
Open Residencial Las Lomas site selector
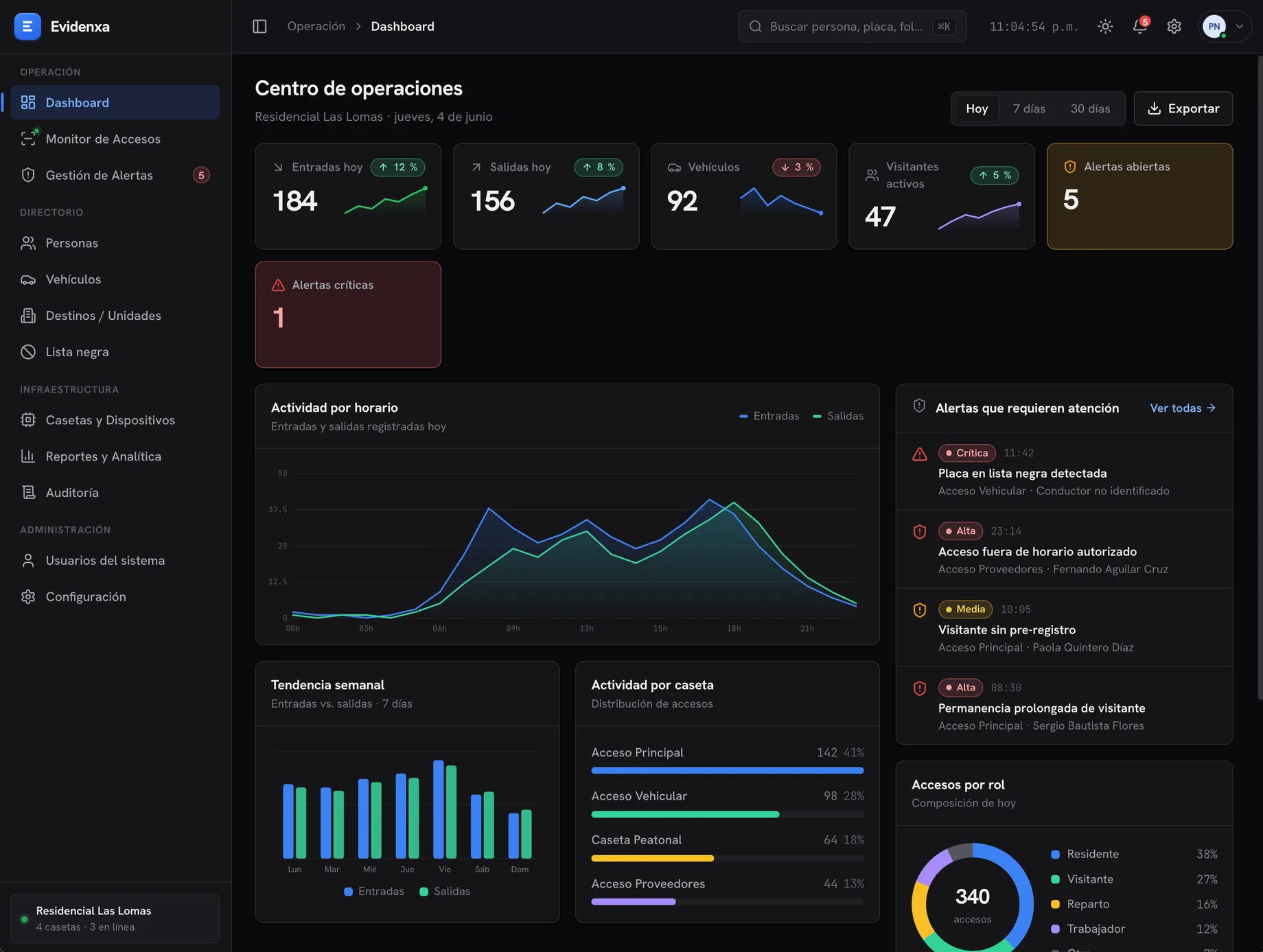[x=115, y=918]
